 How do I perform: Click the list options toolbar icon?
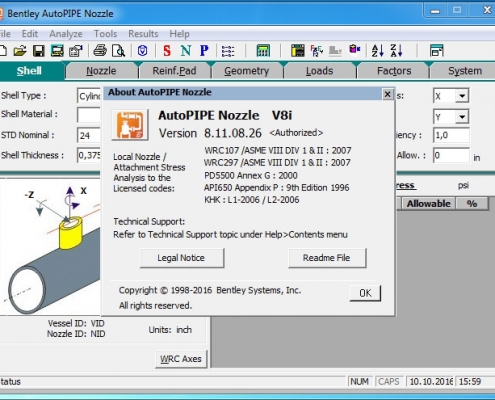228,51
